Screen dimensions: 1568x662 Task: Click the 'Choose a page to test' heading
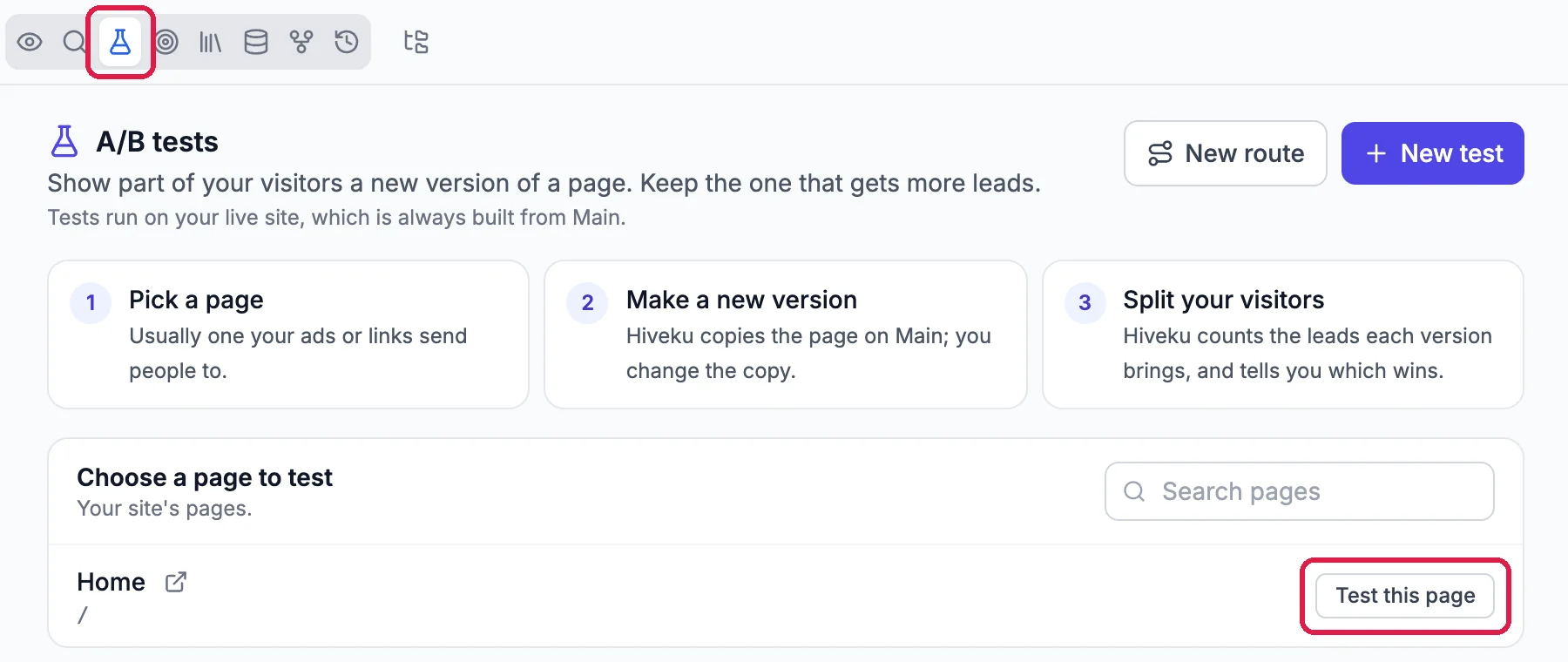(x=205, y=477)
